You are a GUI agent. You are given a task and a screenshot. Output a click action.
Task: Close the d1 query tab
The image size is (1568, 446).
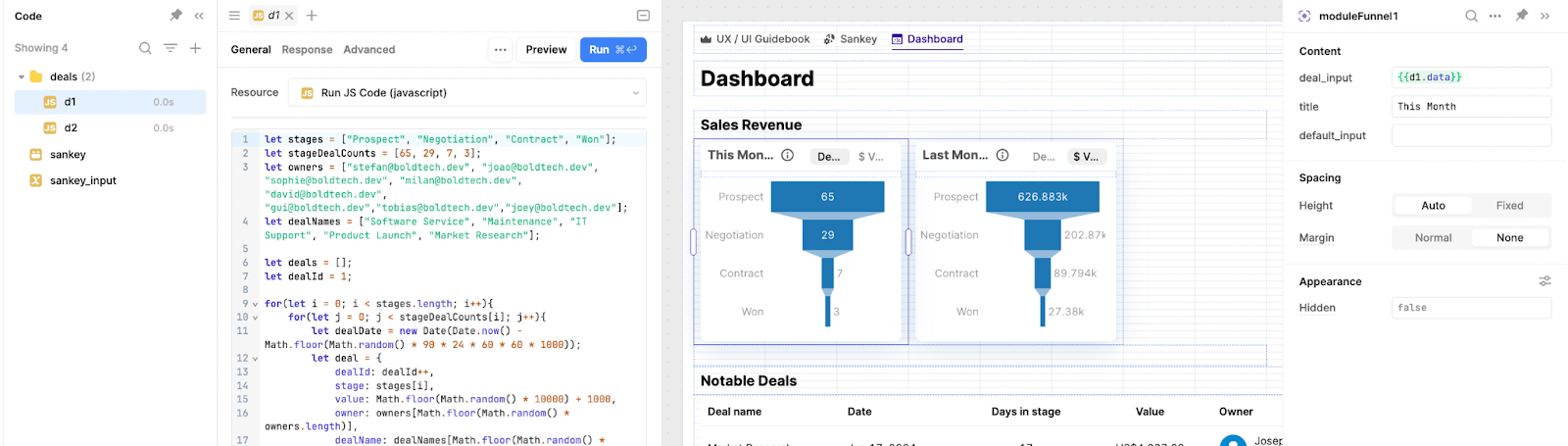[289, 16]
